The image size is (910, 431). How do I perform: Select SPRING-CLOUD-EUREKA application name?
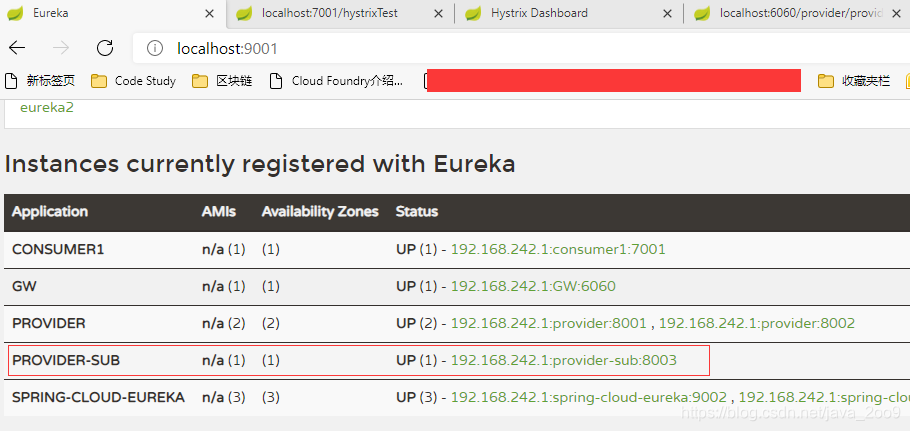click(x=99, y=397)
